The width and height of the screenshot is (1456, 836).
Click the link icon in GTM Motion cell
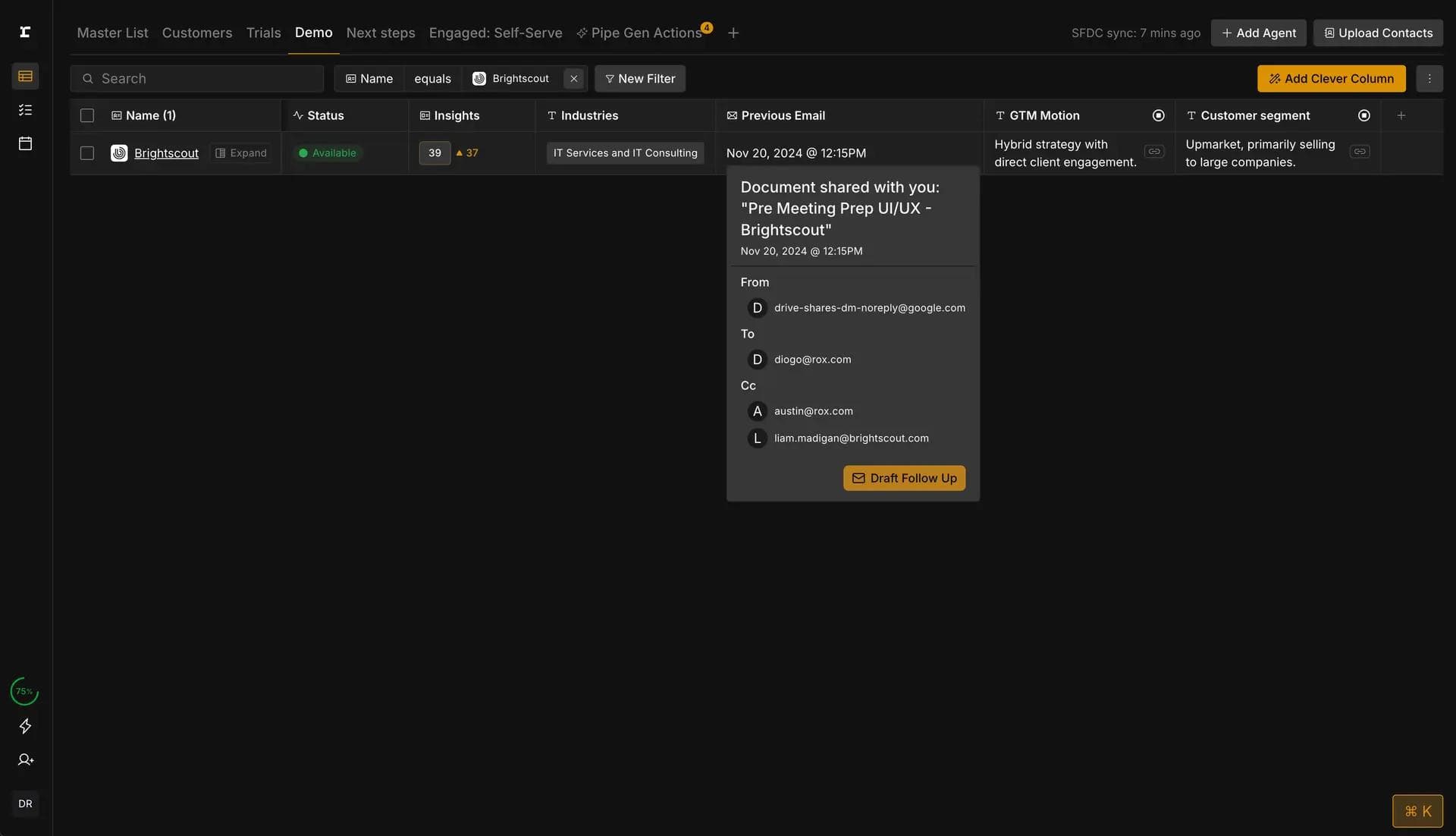[x=1153, y=152]
